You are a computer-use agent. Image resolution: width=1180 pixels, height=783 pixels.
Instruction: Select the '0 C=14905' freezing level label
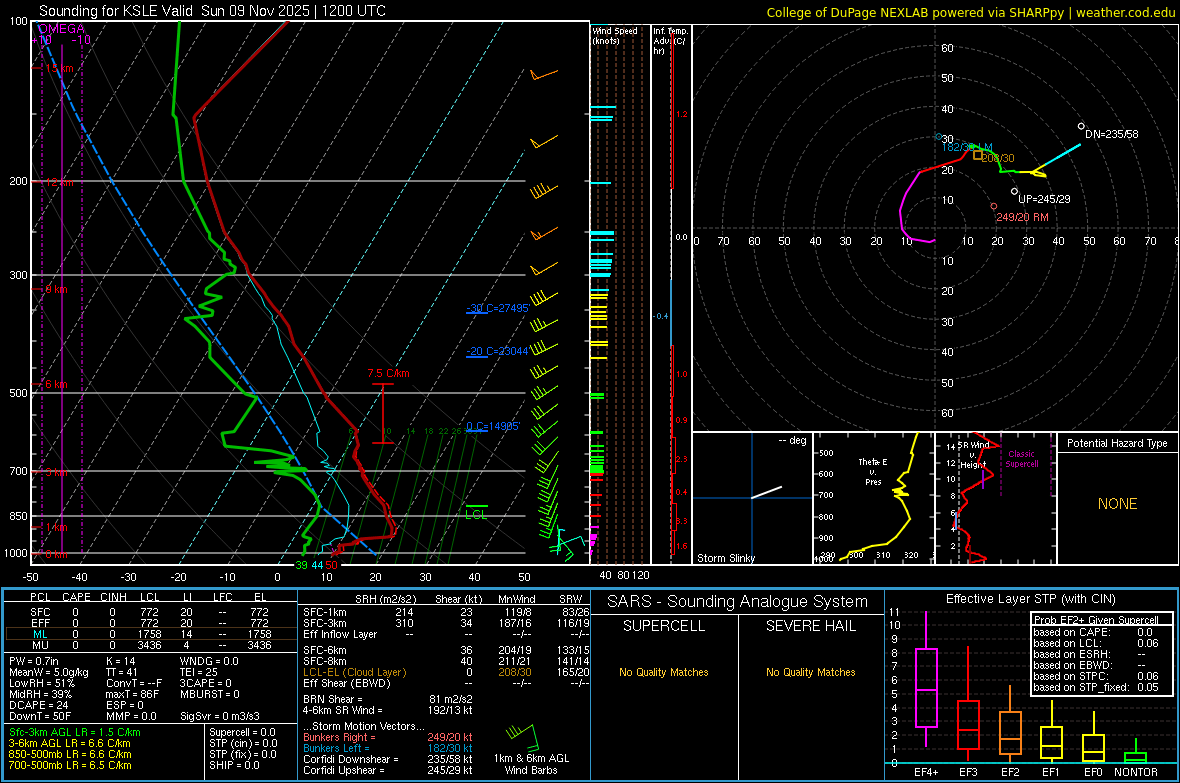click(493, 426)
